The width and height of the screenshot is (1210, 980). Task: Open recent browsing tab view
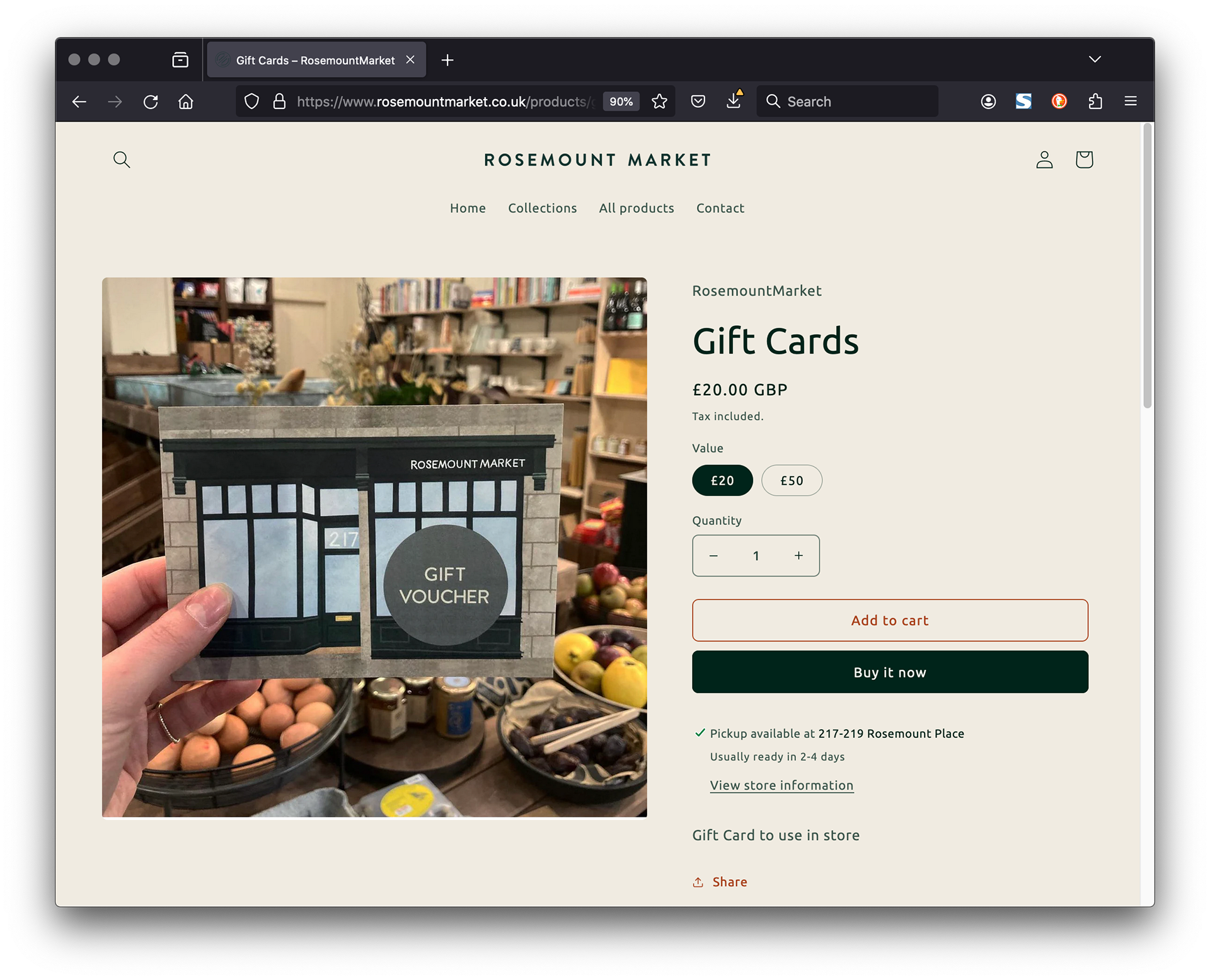click(180, 60)
